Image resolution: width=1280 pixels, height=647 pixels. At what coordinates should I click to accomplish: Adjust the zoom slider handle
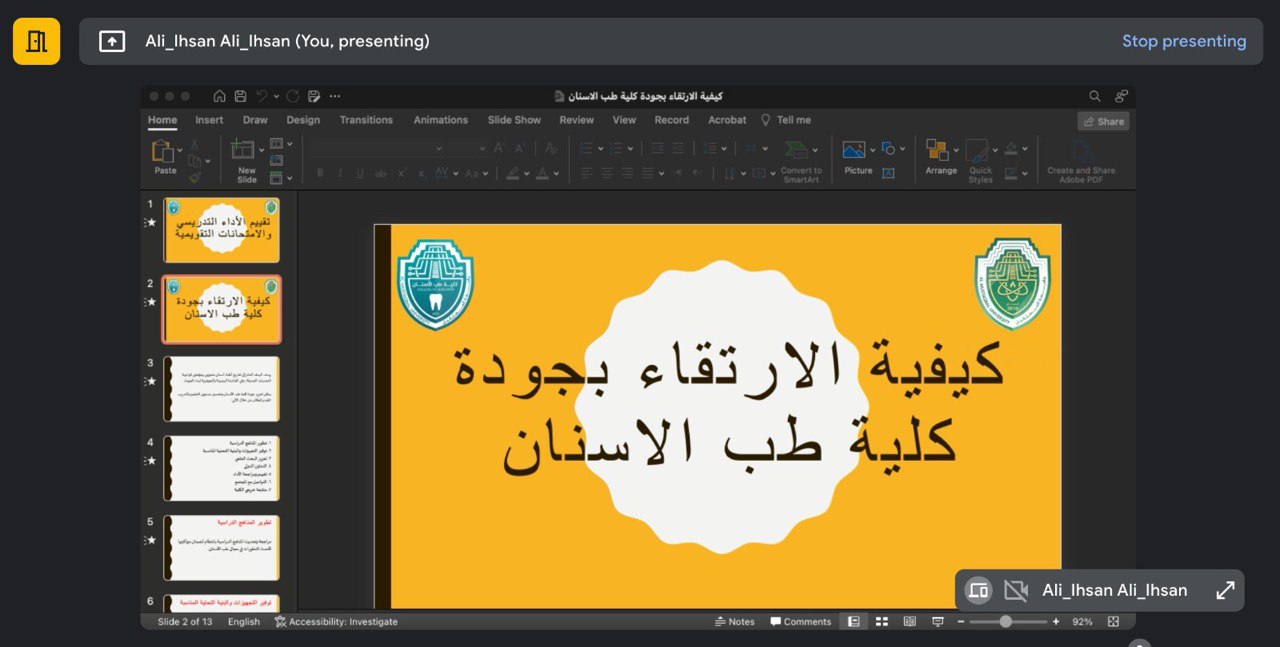(1006, 621)
